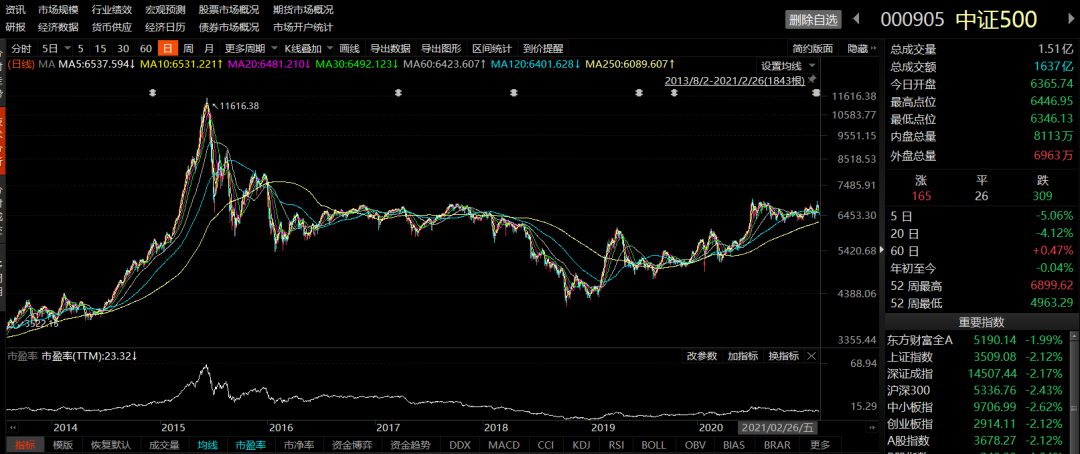1080x454 pixels.
Task: Select the BOLL indicator tab
Action: [653, 445]
